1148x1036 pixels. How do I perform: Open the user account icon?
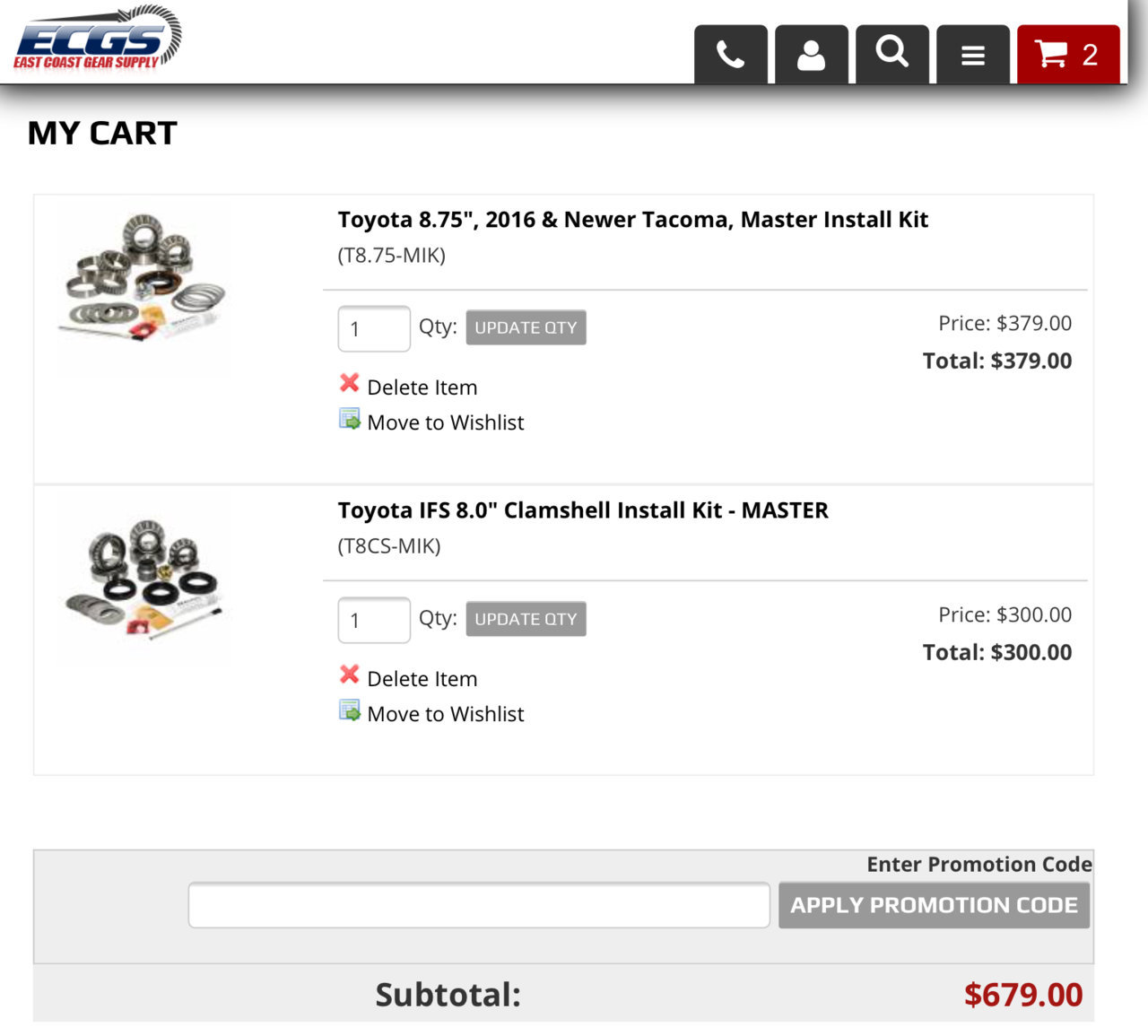811,55
